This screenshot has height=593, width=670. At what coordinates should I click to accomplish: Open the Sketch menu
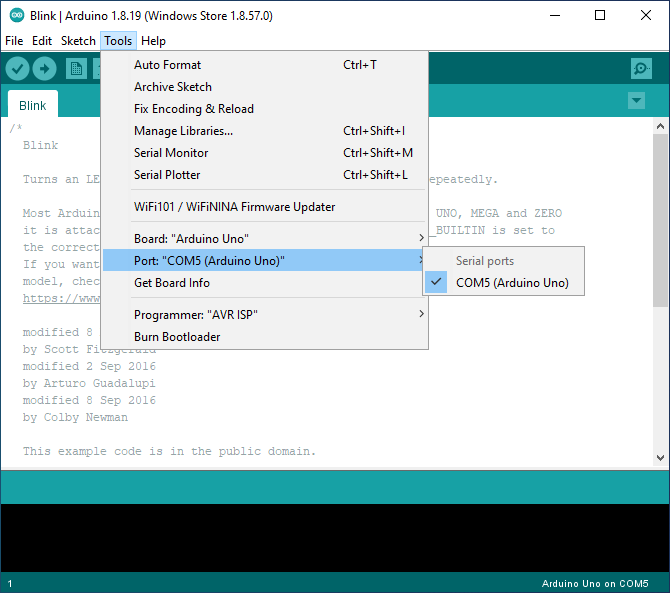(x=78, y=41)
